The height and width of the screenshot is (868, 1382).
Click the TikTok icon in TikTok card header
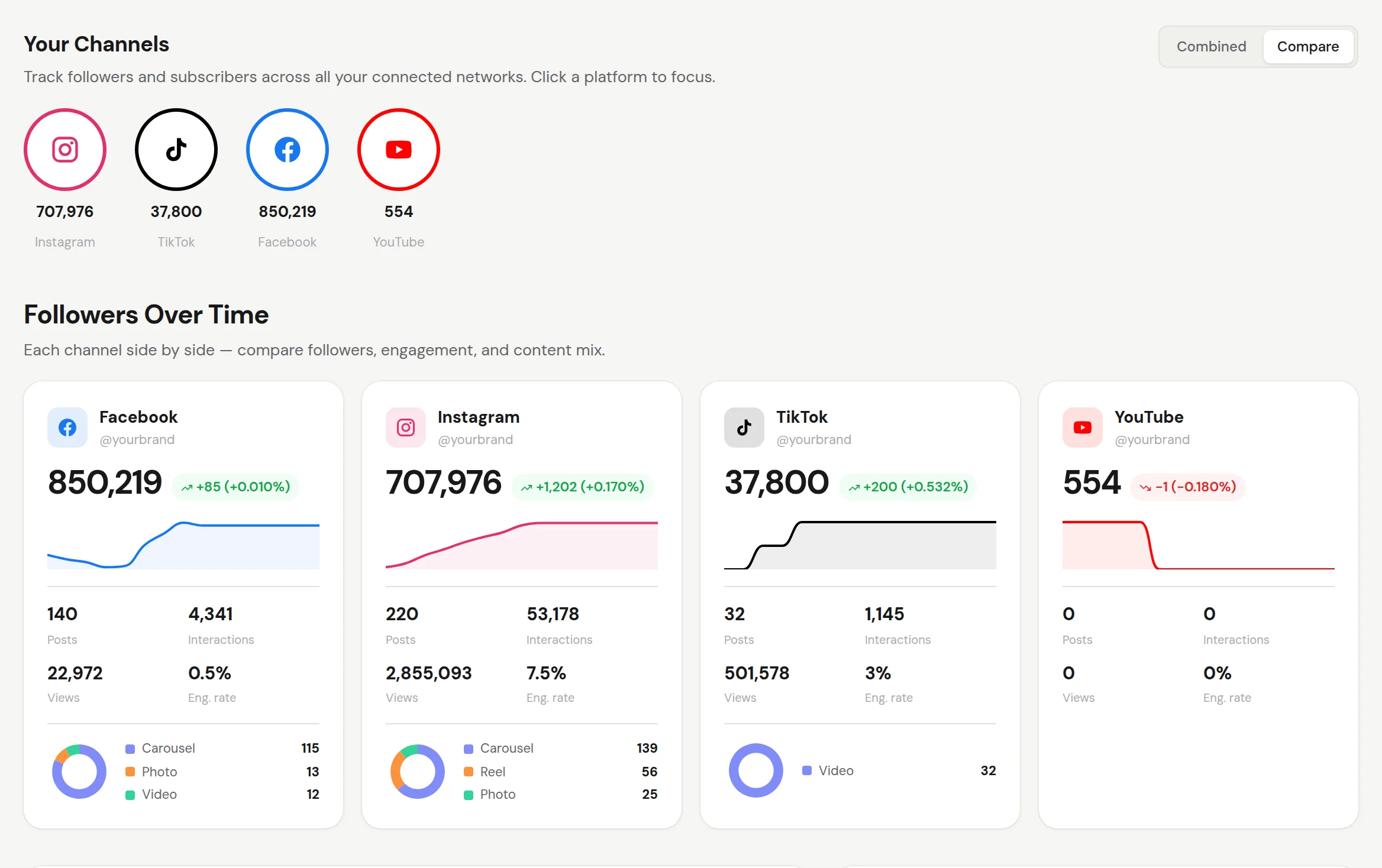pyautogui.click(x=744, y=427)
